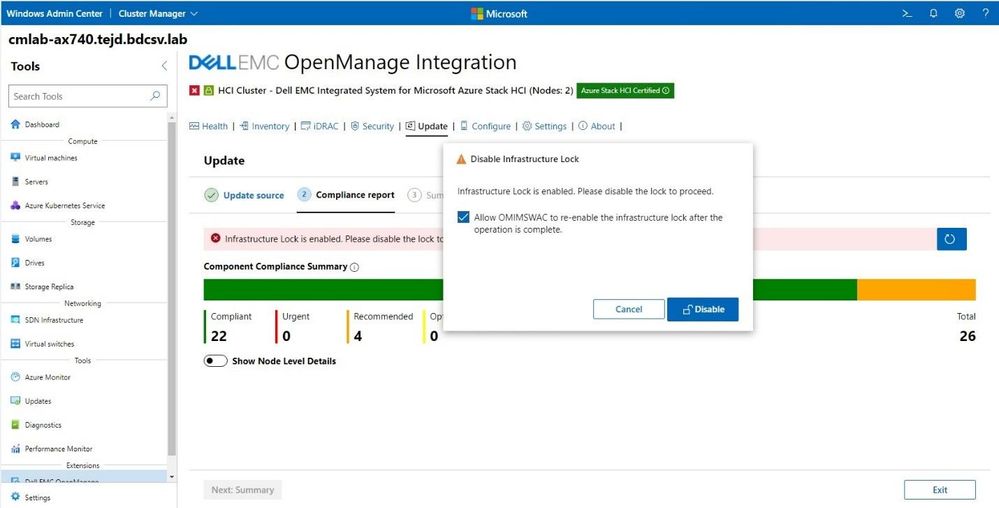Click Windows Admin Center title link
The width and height of the screenshot is (999, 508).
(54, 13)
